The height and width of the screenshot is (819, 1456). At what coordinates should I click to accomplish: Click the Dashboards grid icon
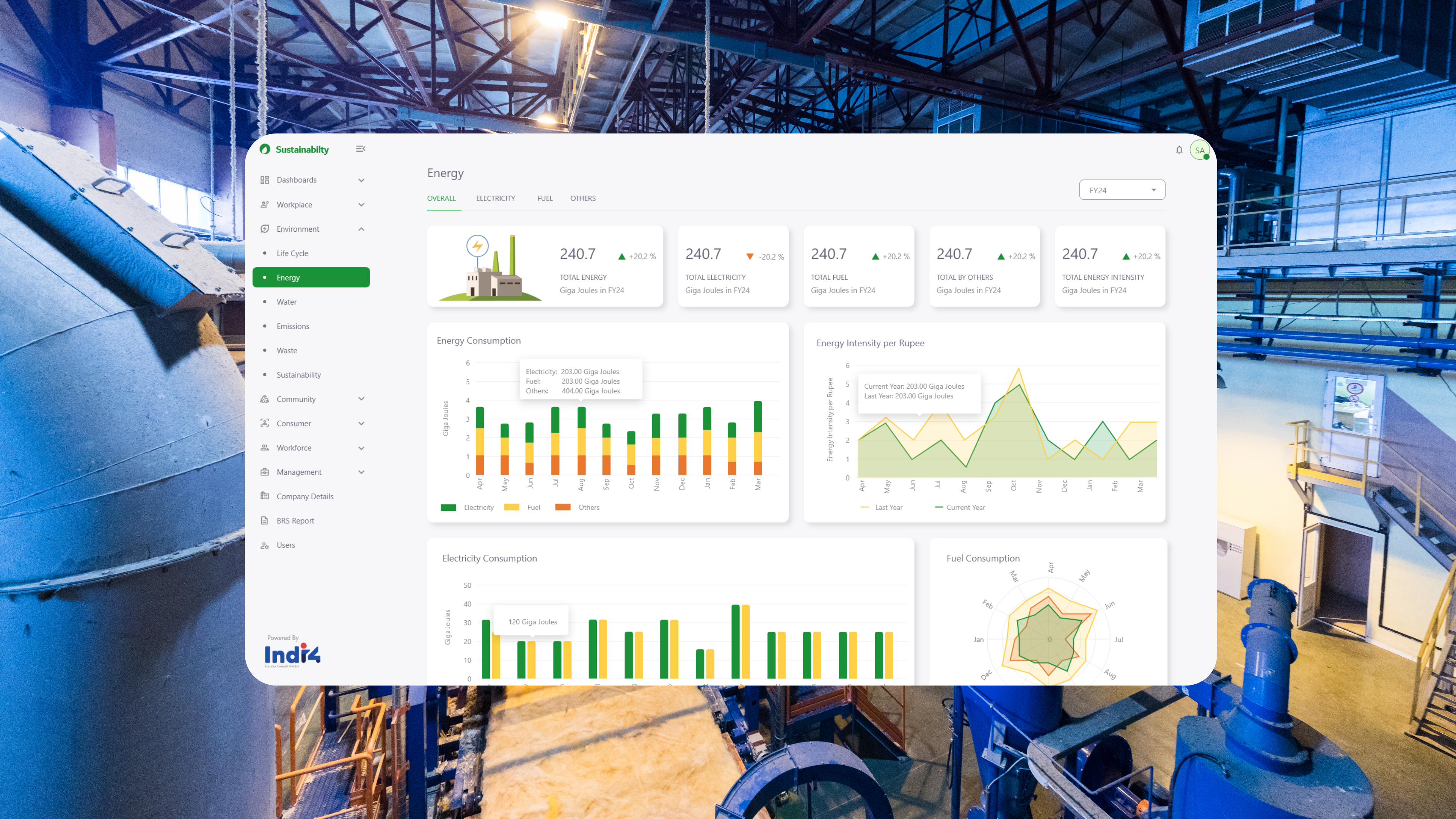pyautogui.click(x=265, y=180)
